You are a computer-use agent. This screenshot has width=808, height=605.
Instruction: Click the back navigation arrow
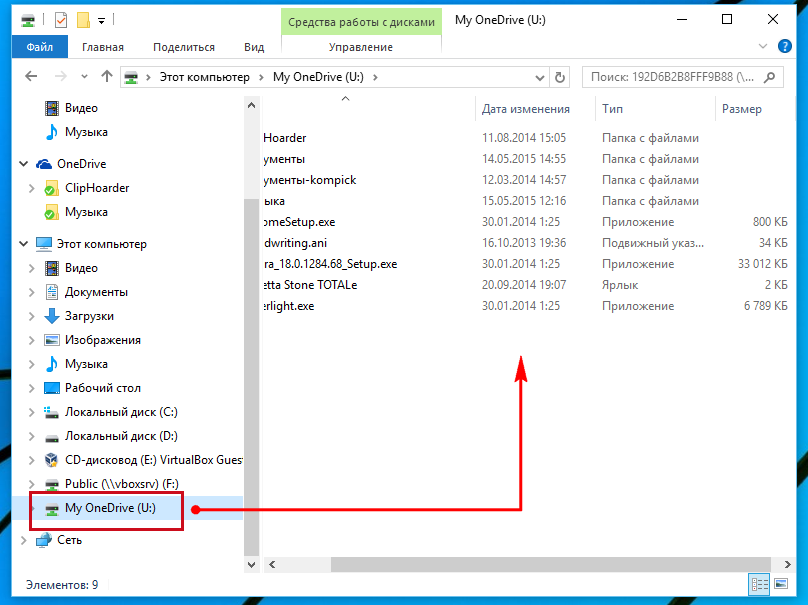click(x=31, y=77)
